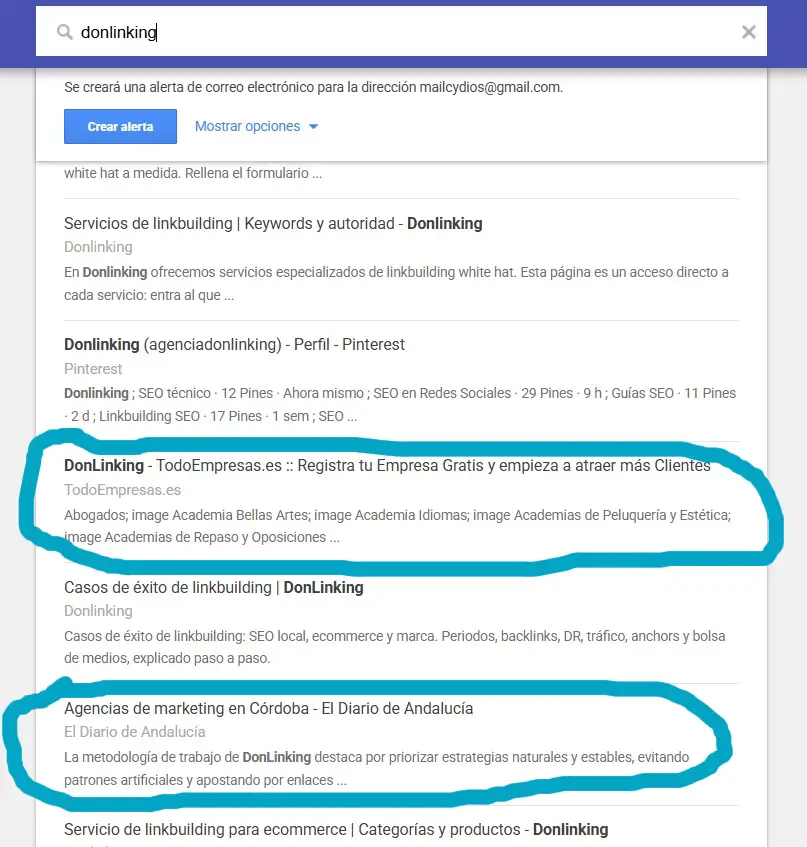The image size is (807, 847).
Task: Clear the search with the X icon
Action: click(x=749, y=32)
